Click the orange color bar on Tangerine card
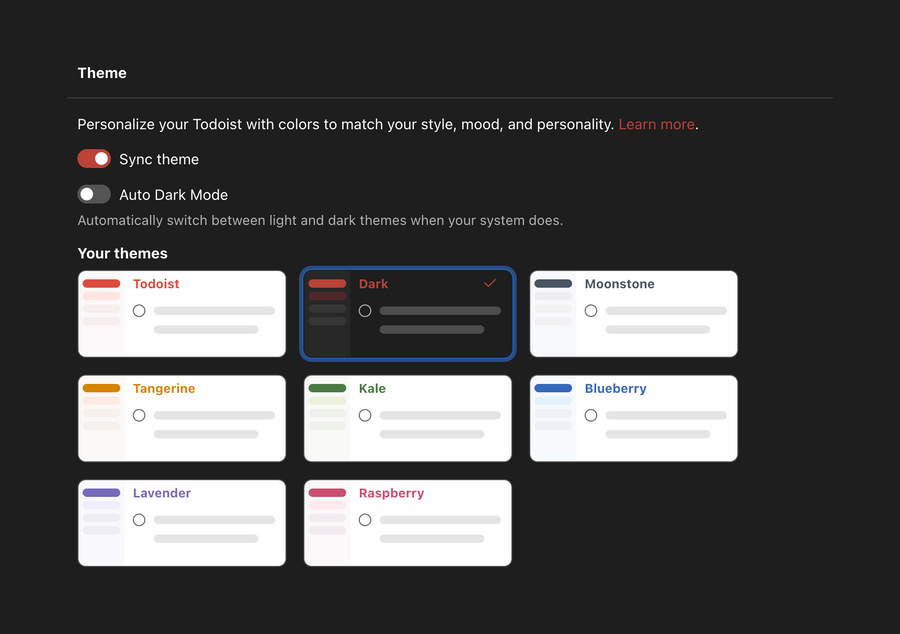This screenshot has width=900, height=634. [102, 389]
